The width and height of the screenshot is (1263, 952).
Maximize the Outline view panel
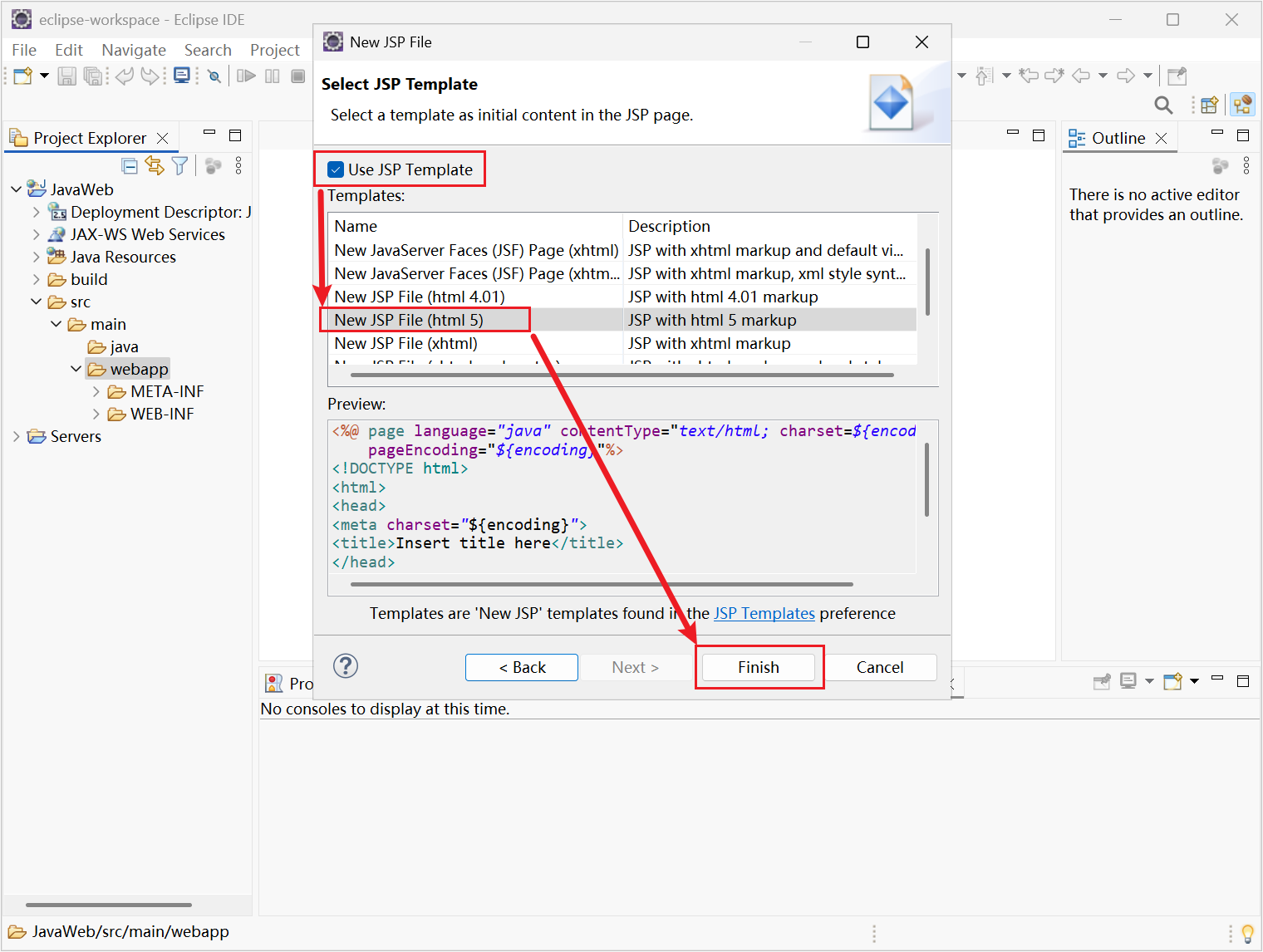[x=1243, y=135]
